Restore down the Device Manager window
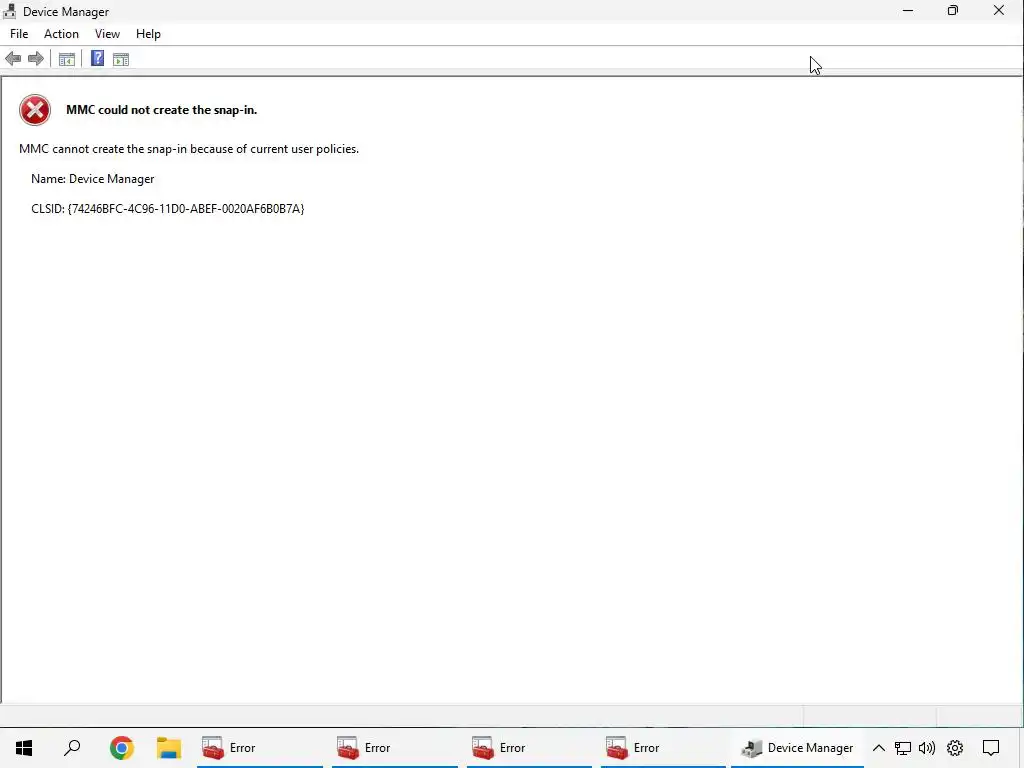Image resolution: width=1024 pixels, height=768 pixels. pos(953,10)
